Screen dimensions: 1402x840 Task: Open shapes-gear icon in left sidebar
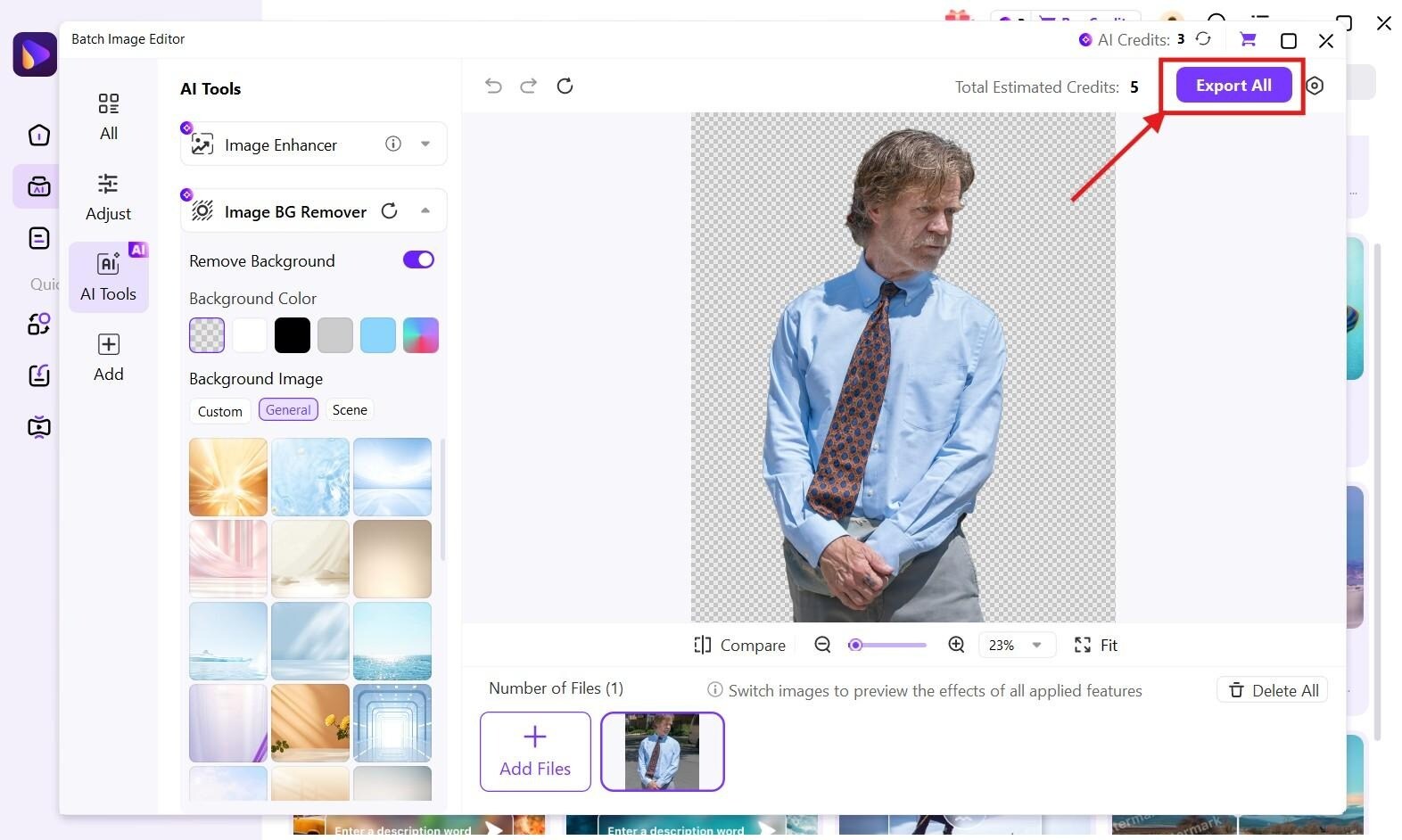(39, 324)
